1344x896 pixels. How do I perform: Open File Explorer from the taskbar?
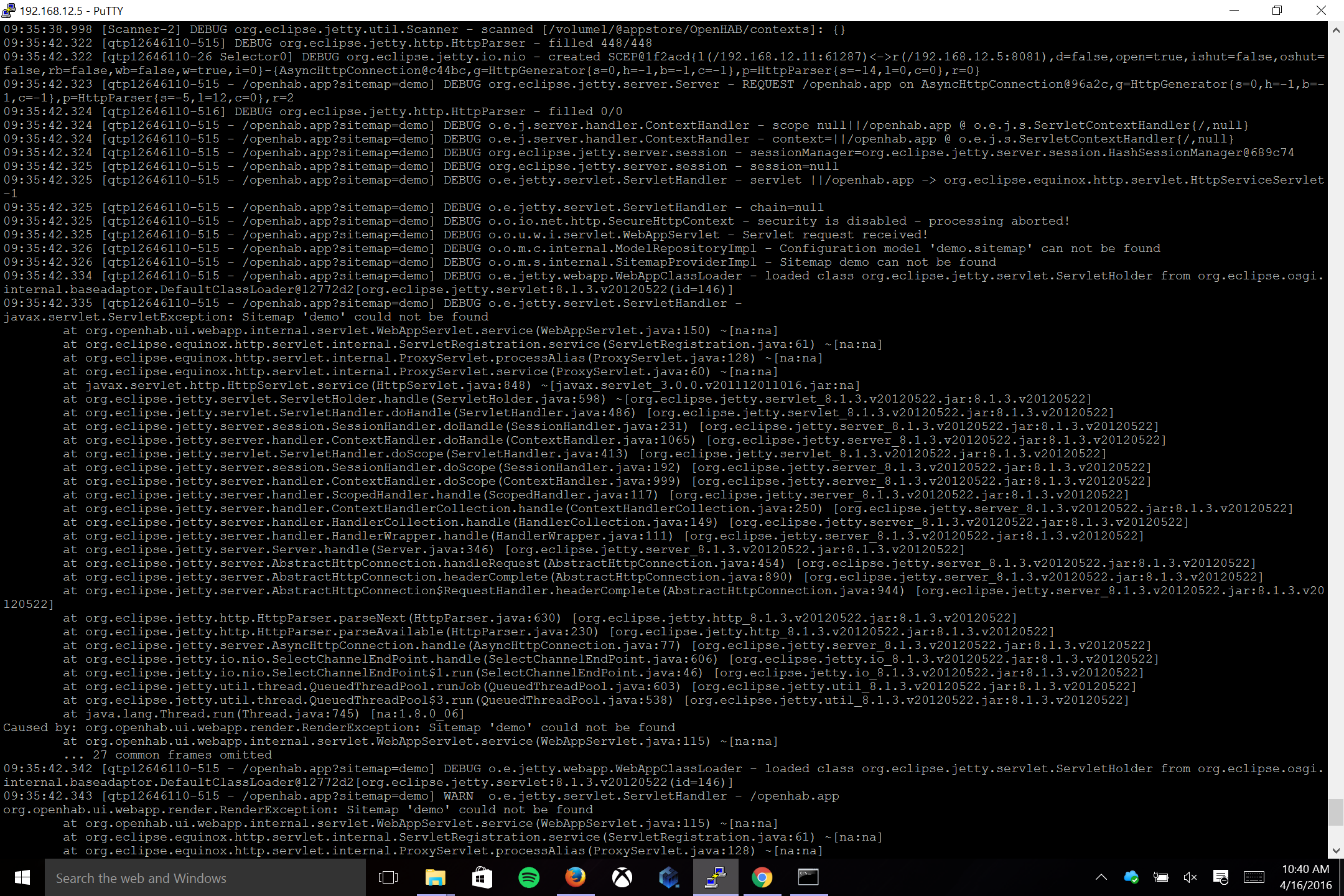[x=435, y=877]
